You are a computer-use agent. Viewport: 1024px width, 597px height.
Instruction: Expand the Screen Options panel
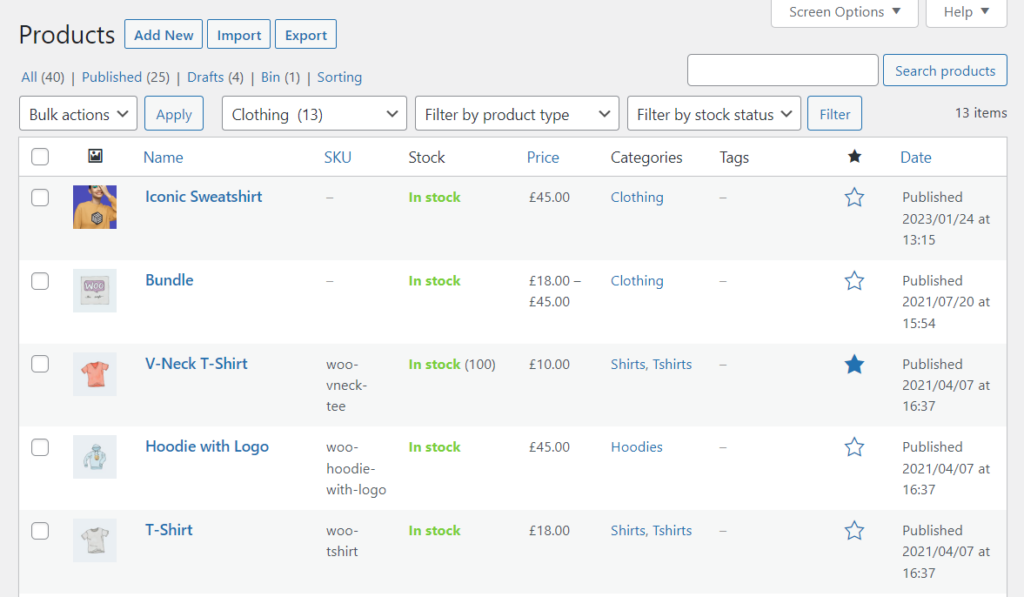point(843,12)
